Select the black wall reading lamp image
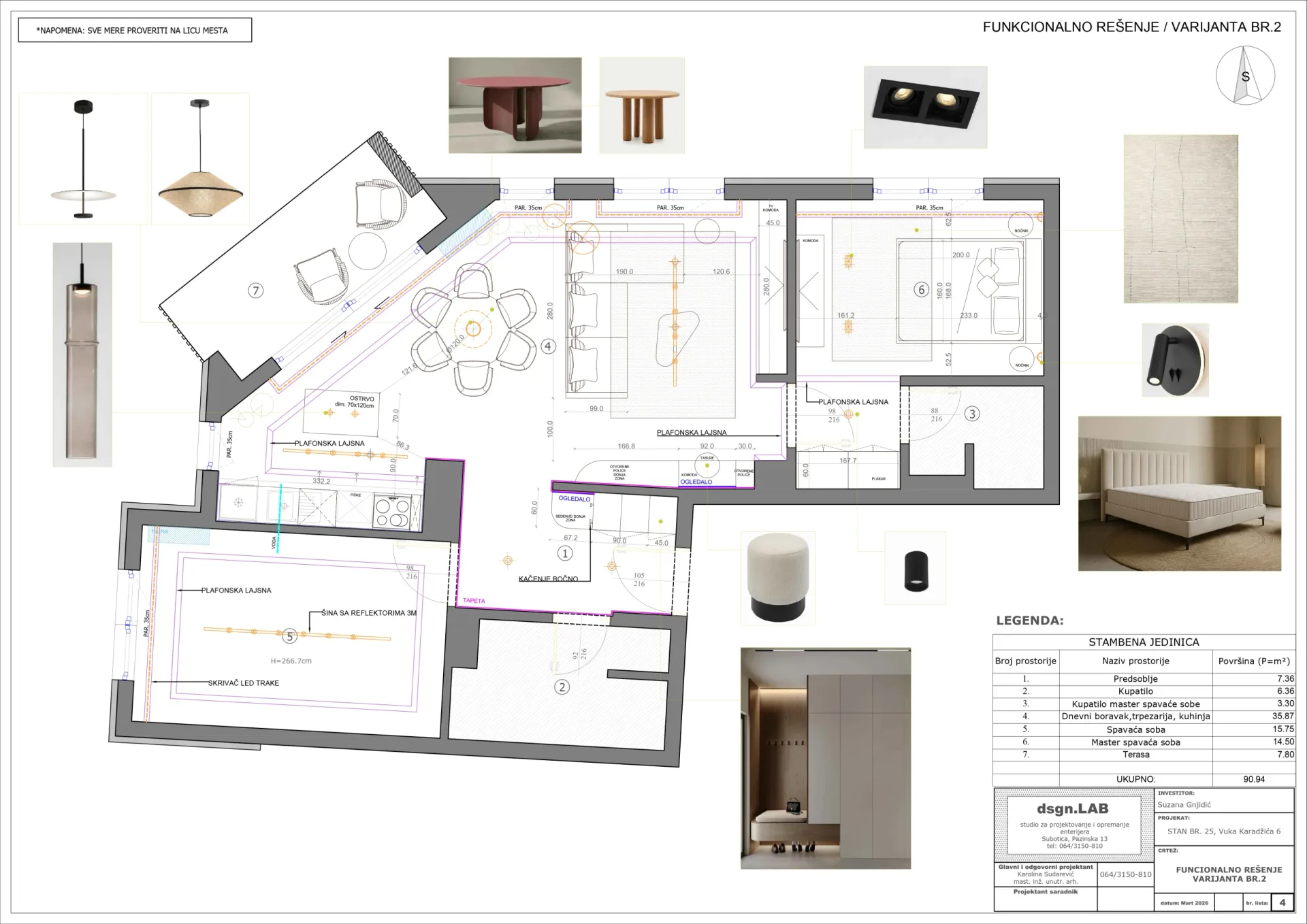 coord(1175,360)
